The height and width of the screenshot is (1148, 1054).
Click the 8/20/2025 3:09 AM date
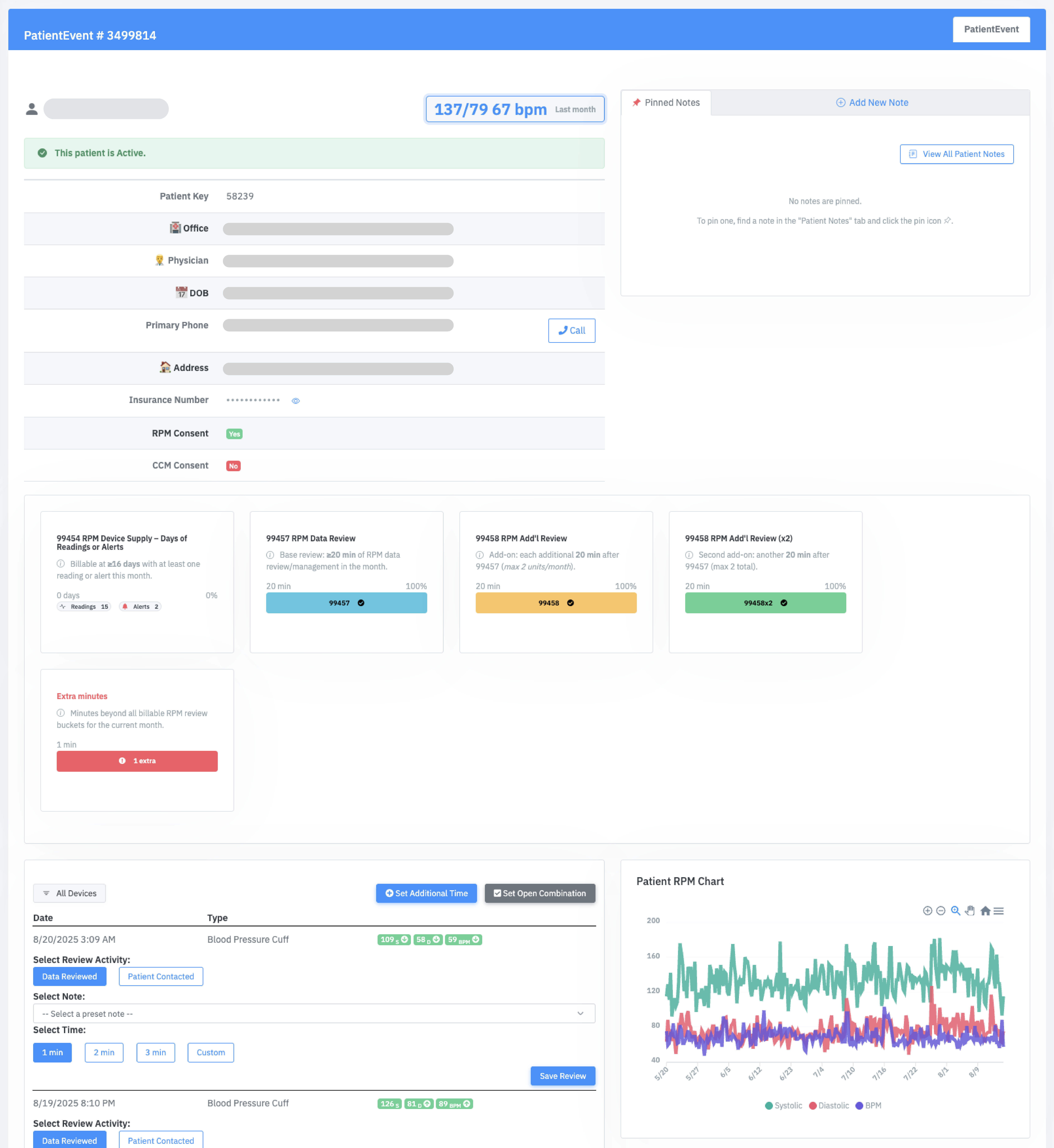tap(74, 940)
